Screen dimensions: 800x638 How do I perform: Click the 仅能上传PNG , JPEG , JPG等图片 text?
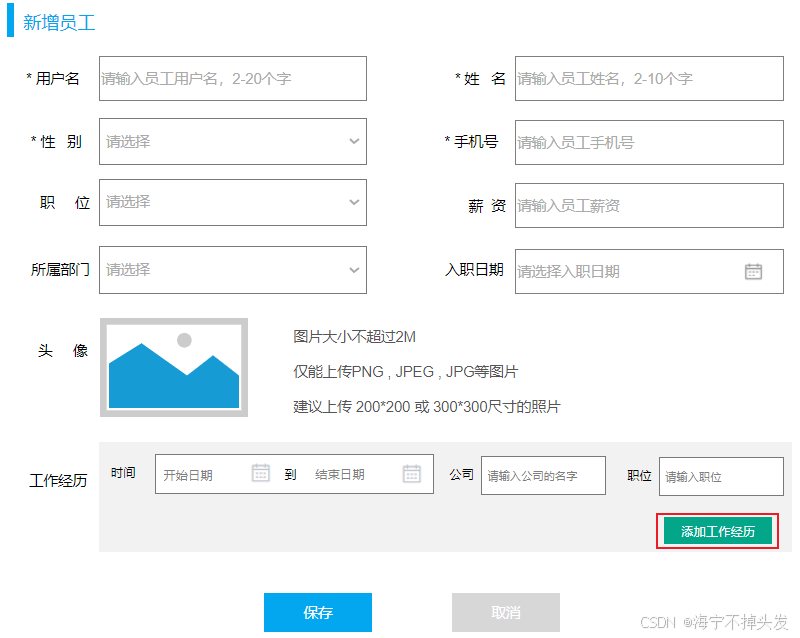click(406, 372)
